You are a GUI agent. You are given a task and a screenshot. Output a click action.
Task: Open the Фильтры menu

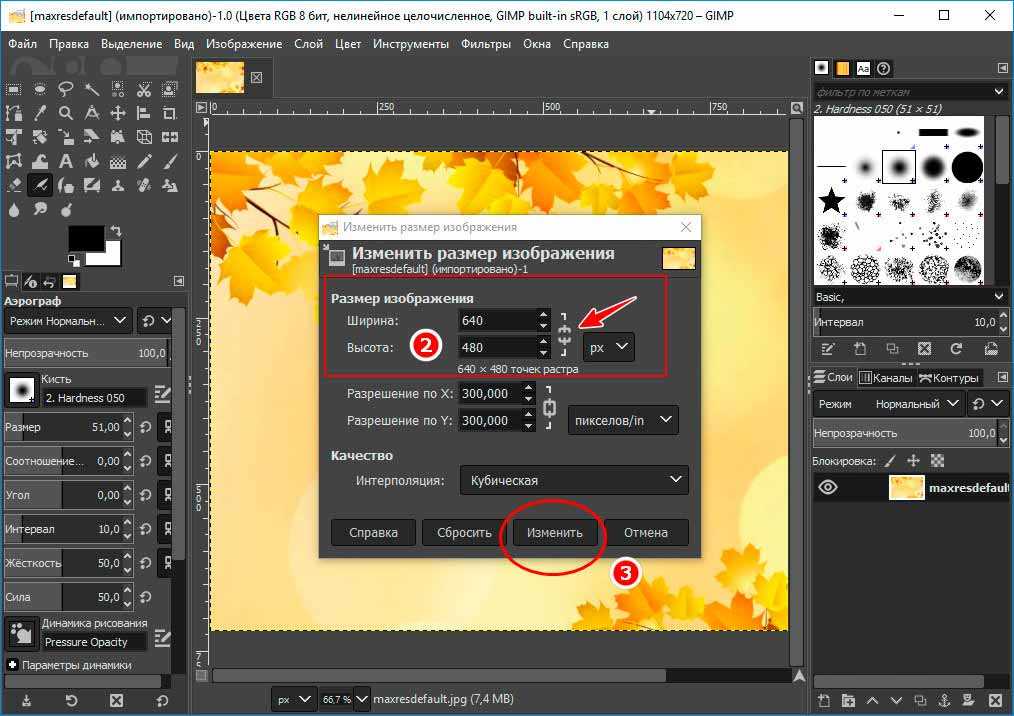(486, 44)
